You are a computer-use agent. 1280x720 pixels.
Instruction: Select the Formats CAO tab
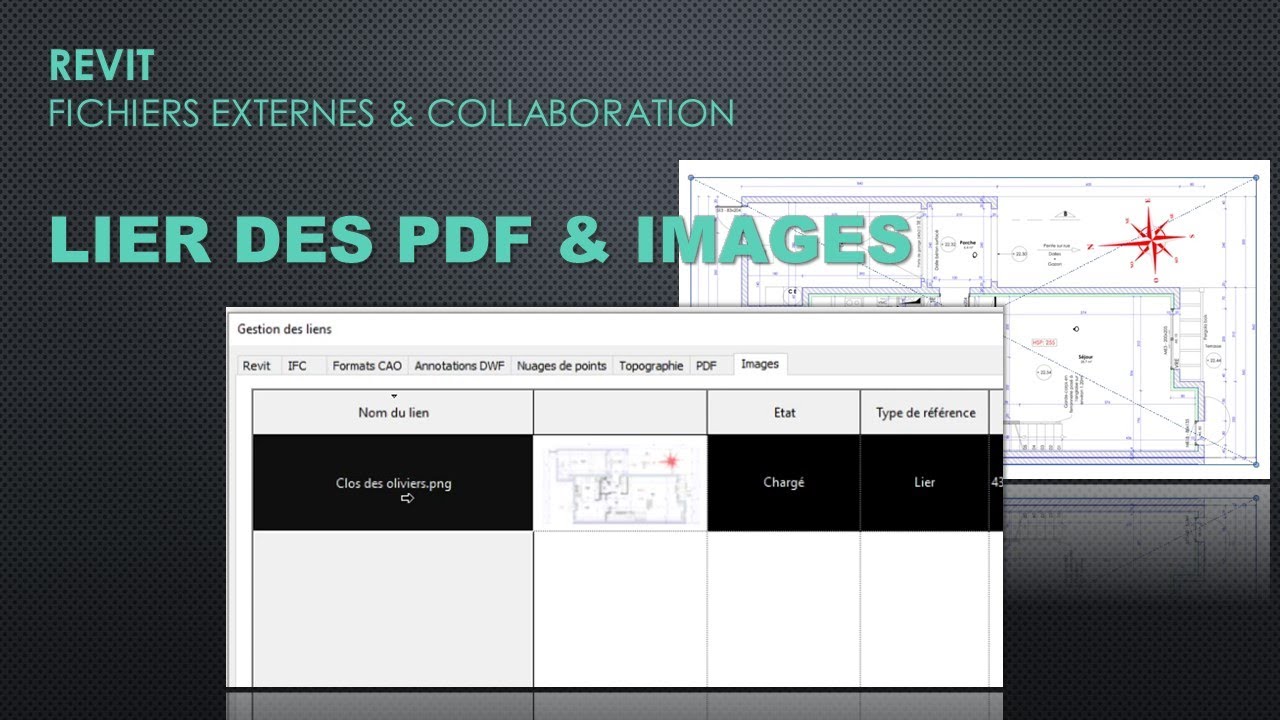(x=367, y=366)
